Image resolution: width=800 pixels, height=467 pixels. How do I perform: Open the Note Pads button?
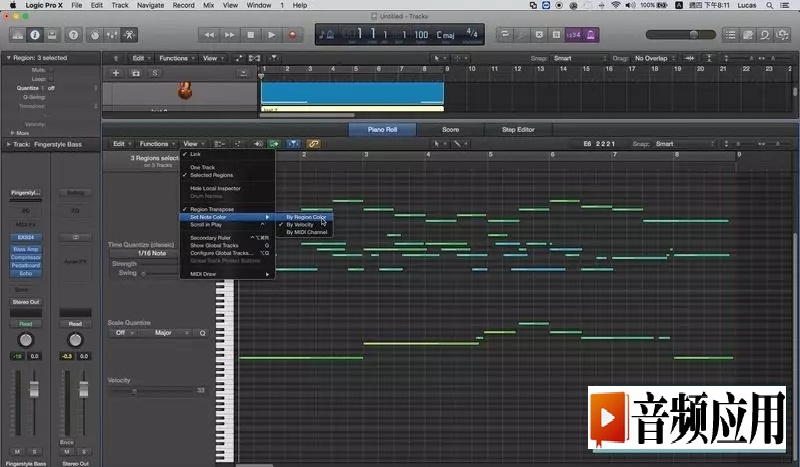(748, 35)
